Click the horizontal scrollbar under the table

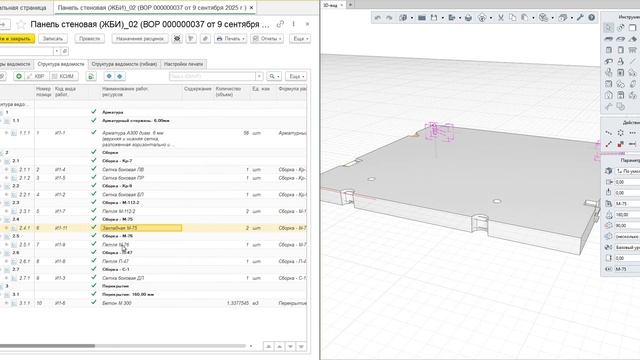[x=47, y=346]
